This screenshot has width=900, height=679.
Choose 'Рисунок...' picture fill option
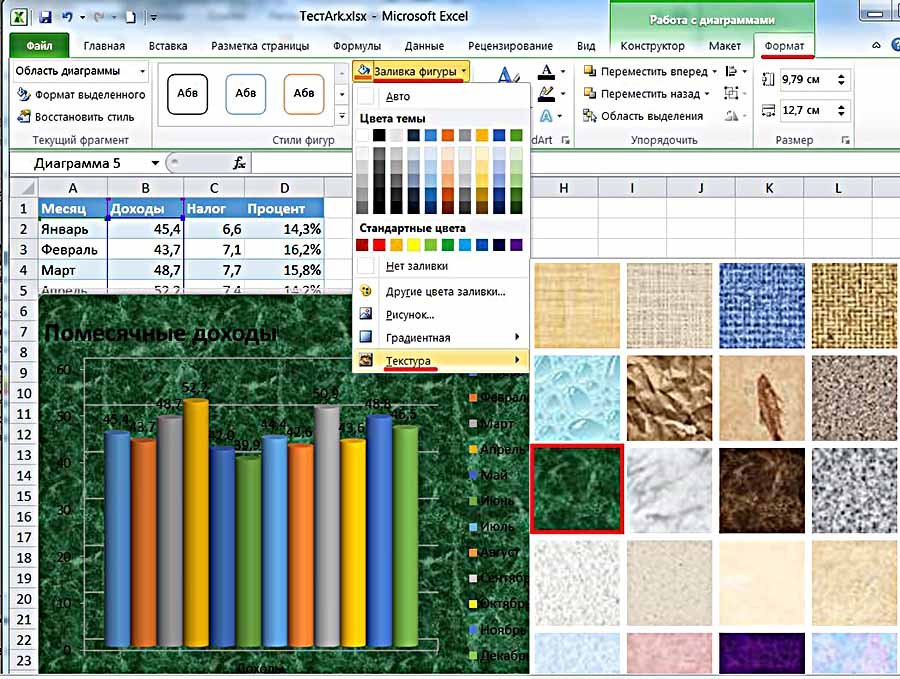click(x=409, y=315)
